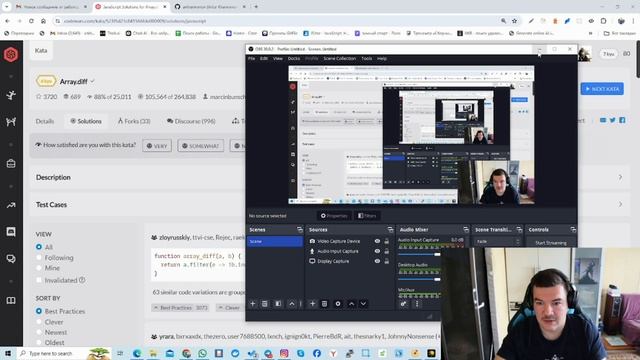The image size is (640, 360).
Task: Open advanced audio properties gears in Audio Mixer
Action: [x=403, y=304]
